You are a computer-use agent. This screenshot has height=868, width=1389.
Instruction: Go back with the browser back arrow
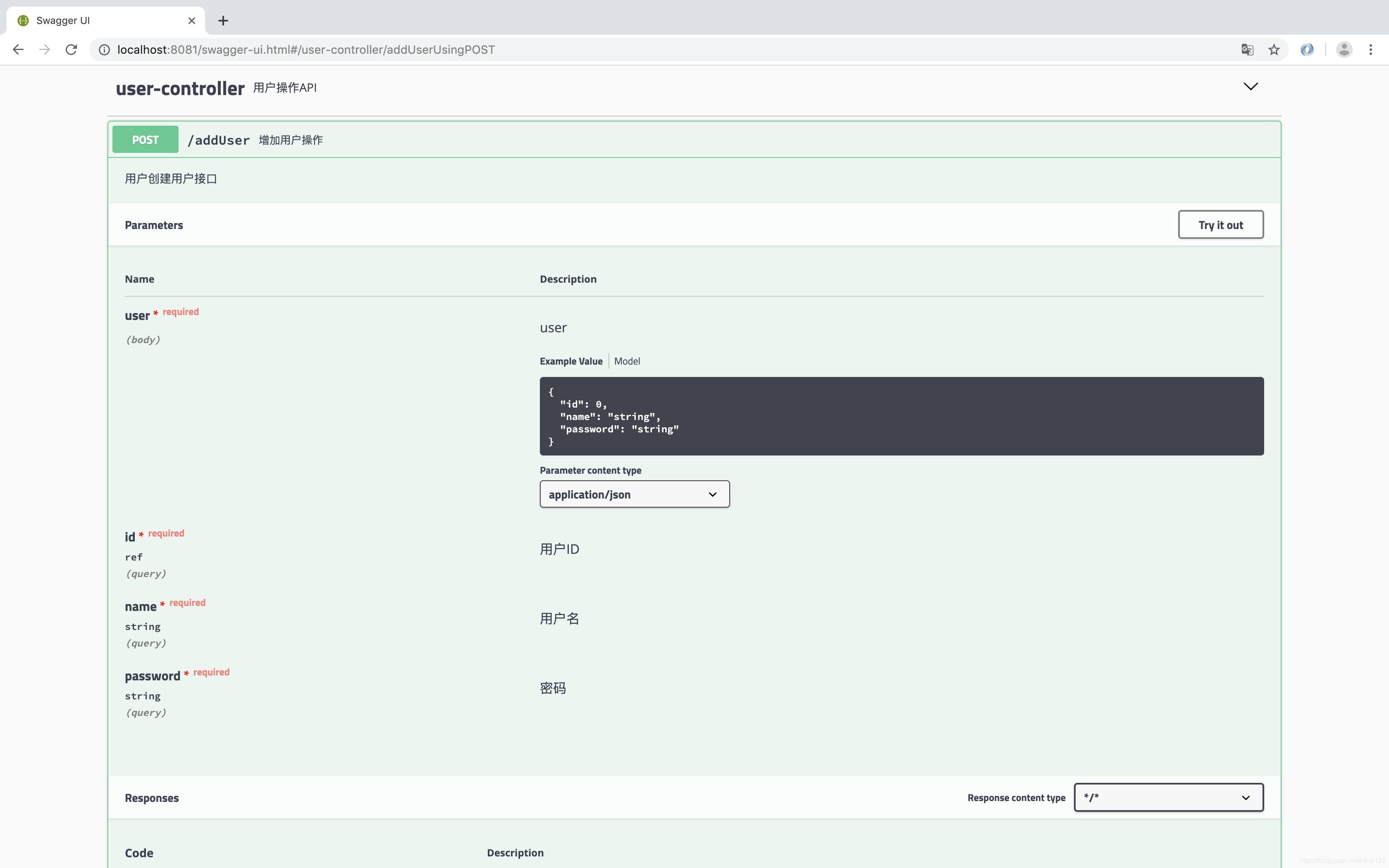[x=18, y=49]
